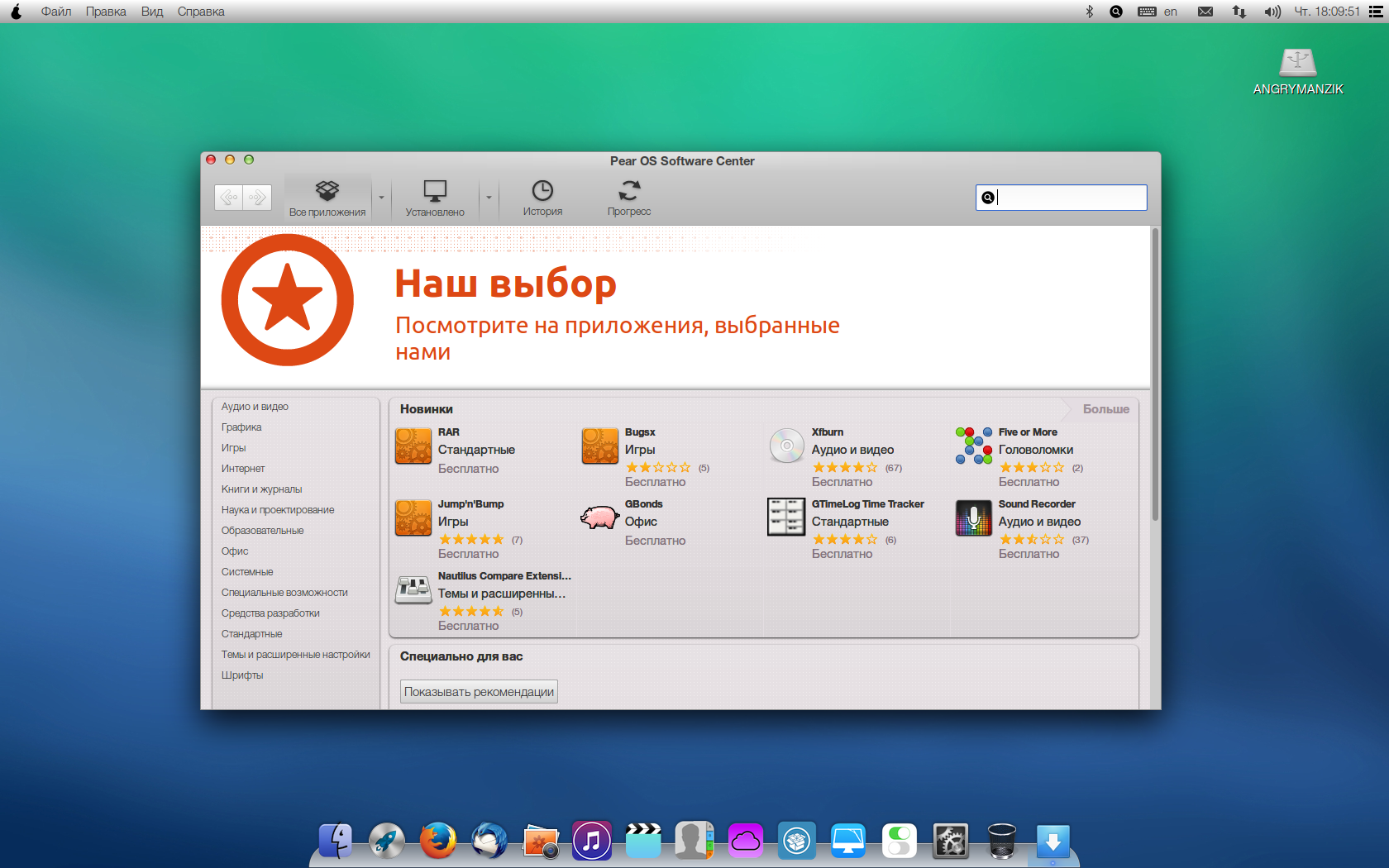Open the Pear logo system menu
Screen dimensions: 1389x868
[x=16, y=12]
